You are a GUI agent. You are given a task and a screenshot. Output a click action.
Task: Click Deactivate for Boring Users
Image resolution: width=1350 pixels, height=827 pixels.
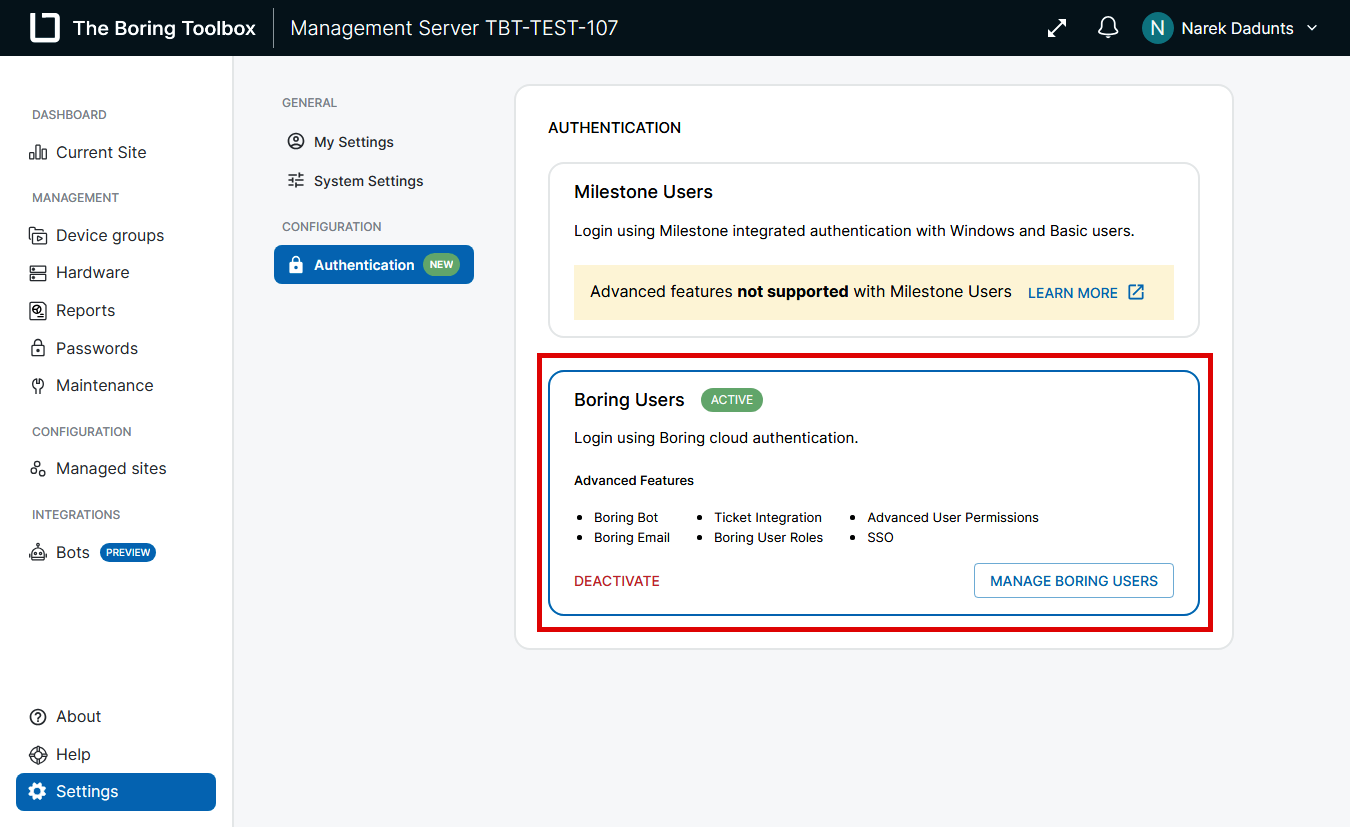[x=617, y=581]
